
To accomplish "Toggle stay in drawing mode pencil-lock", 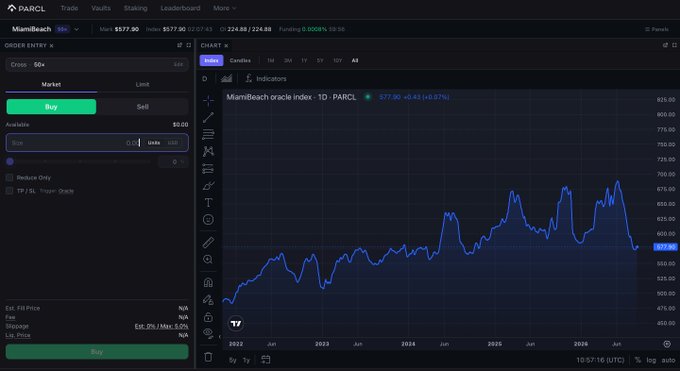I will [208, 299].
